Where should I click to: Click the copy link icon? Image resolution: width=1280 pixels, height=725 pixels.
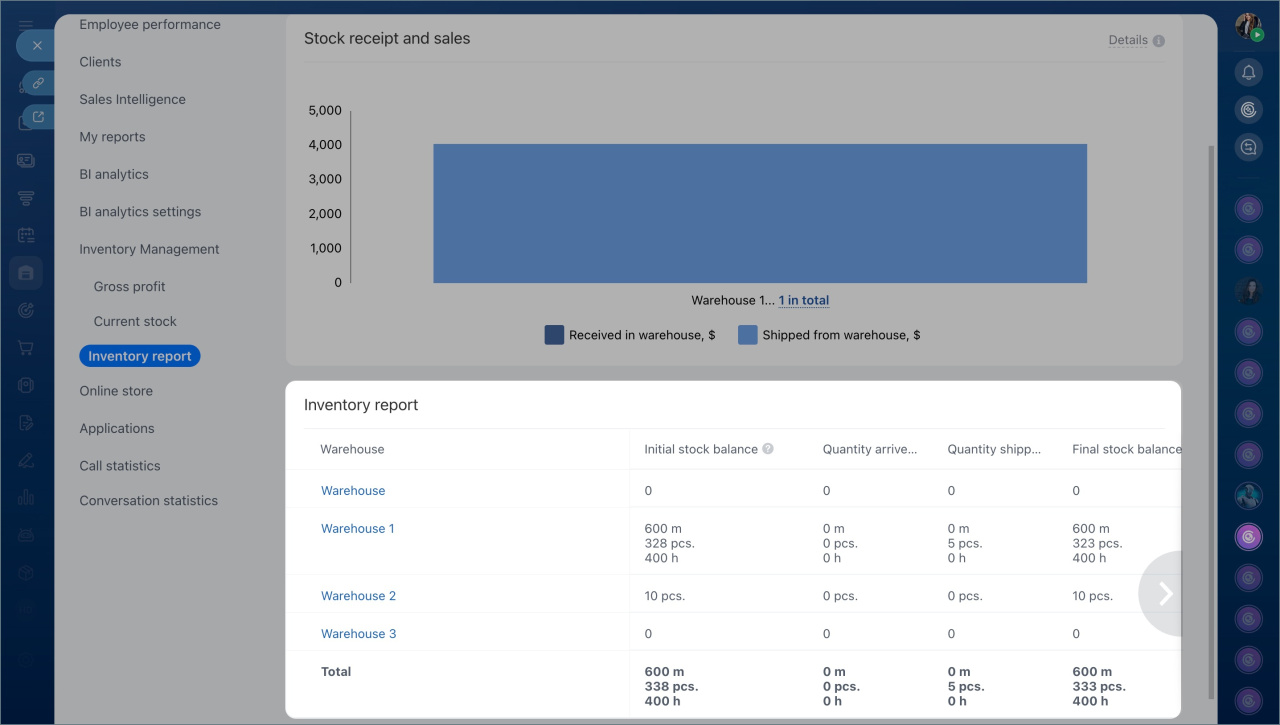point(38,83)
